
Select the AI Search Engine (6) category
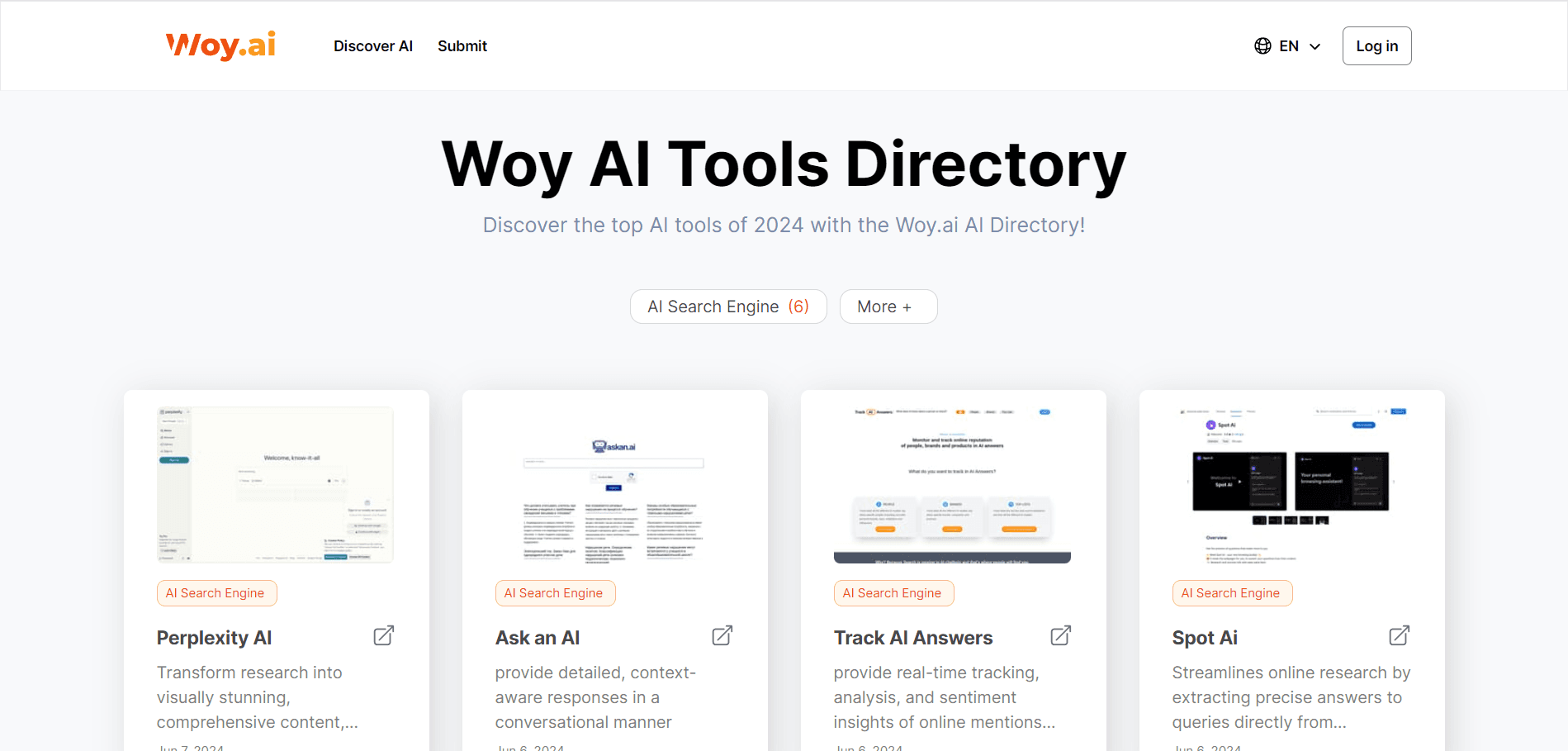click(x=728, y=307)
